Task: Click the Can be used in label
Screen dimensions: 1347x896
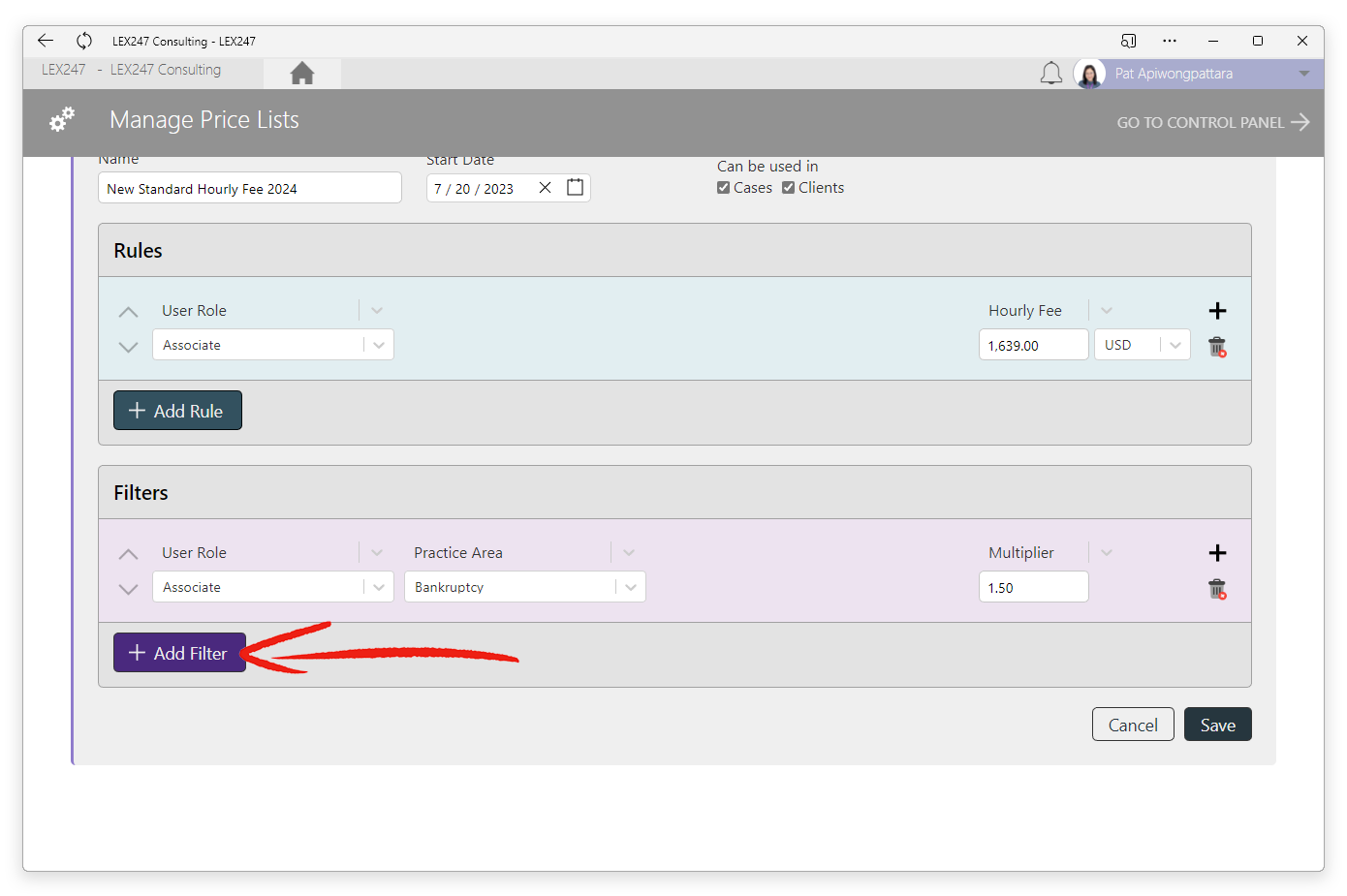Action: pyautogui.click(x=767, y=167)
